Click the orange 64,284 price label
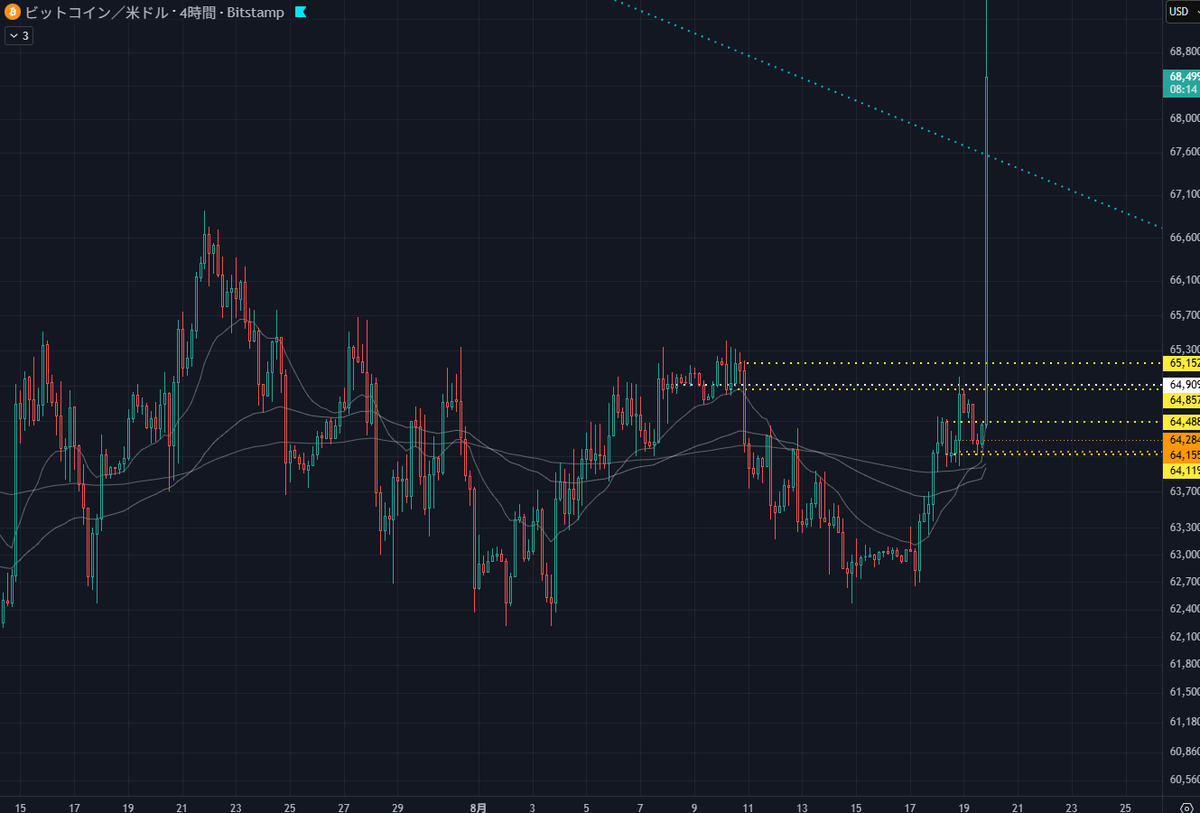Image resolution: width=1200 pixels, height=813 pixels. (1181, 440)
